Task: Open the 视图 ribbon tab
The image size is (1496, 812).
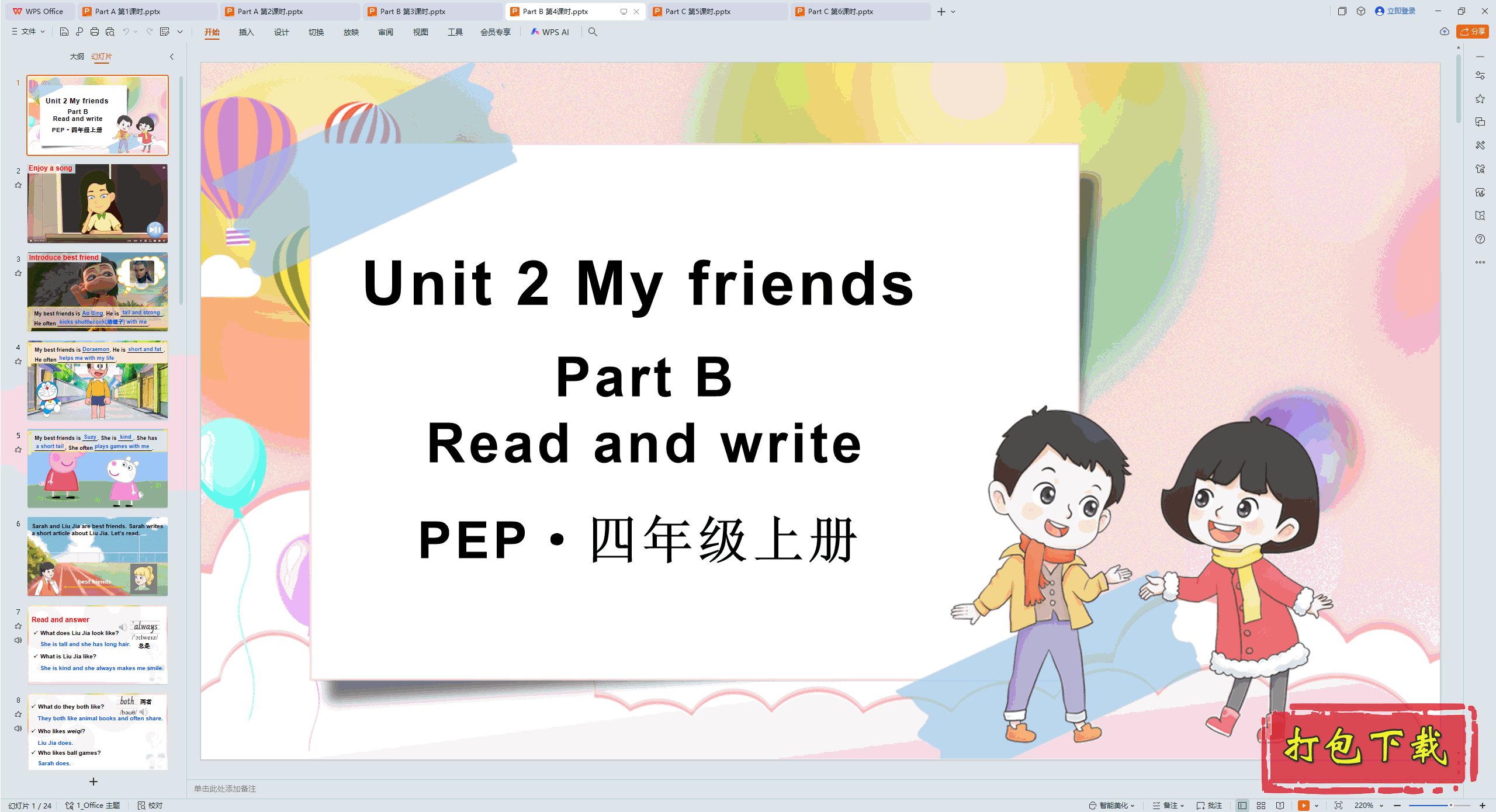Action: click(x=420, y=32)
